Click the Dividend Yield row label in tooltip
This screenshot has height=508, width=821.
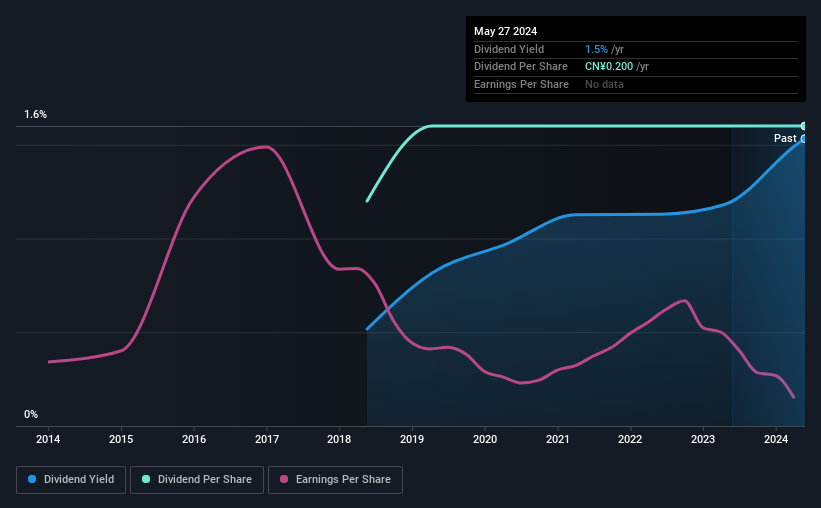(x=509, y=49)
